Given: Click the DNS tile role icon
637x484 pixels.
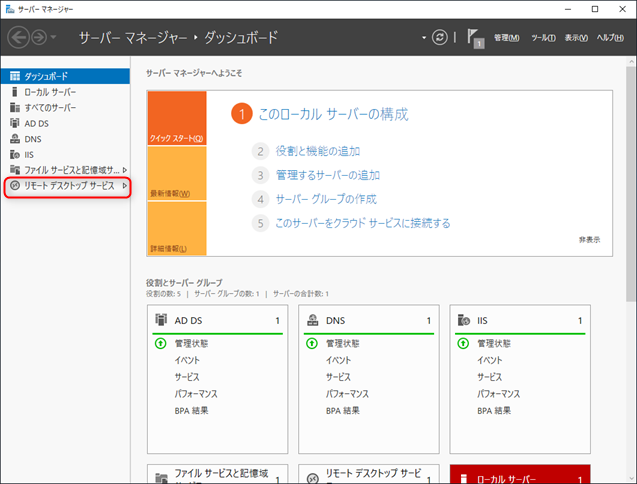Looking at the screenshot, I should (312, 320).
